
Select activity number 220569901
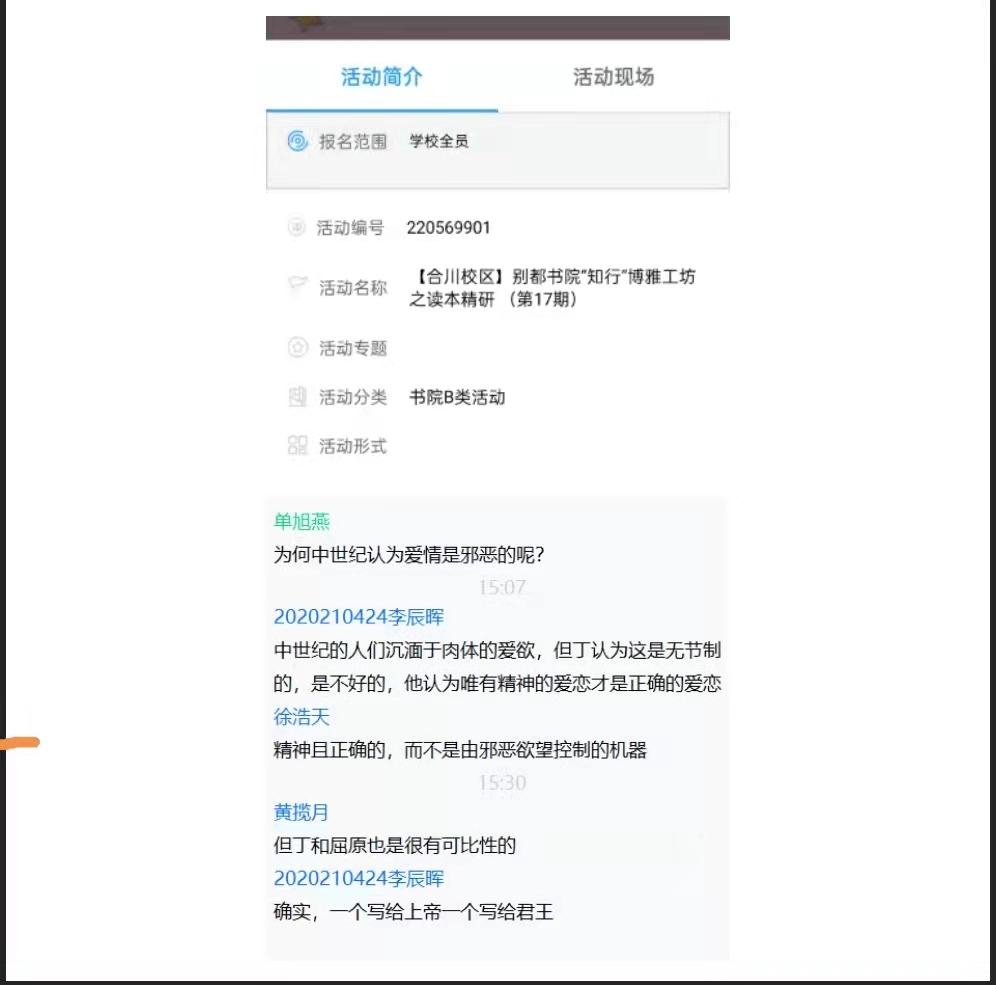point(448,228)
